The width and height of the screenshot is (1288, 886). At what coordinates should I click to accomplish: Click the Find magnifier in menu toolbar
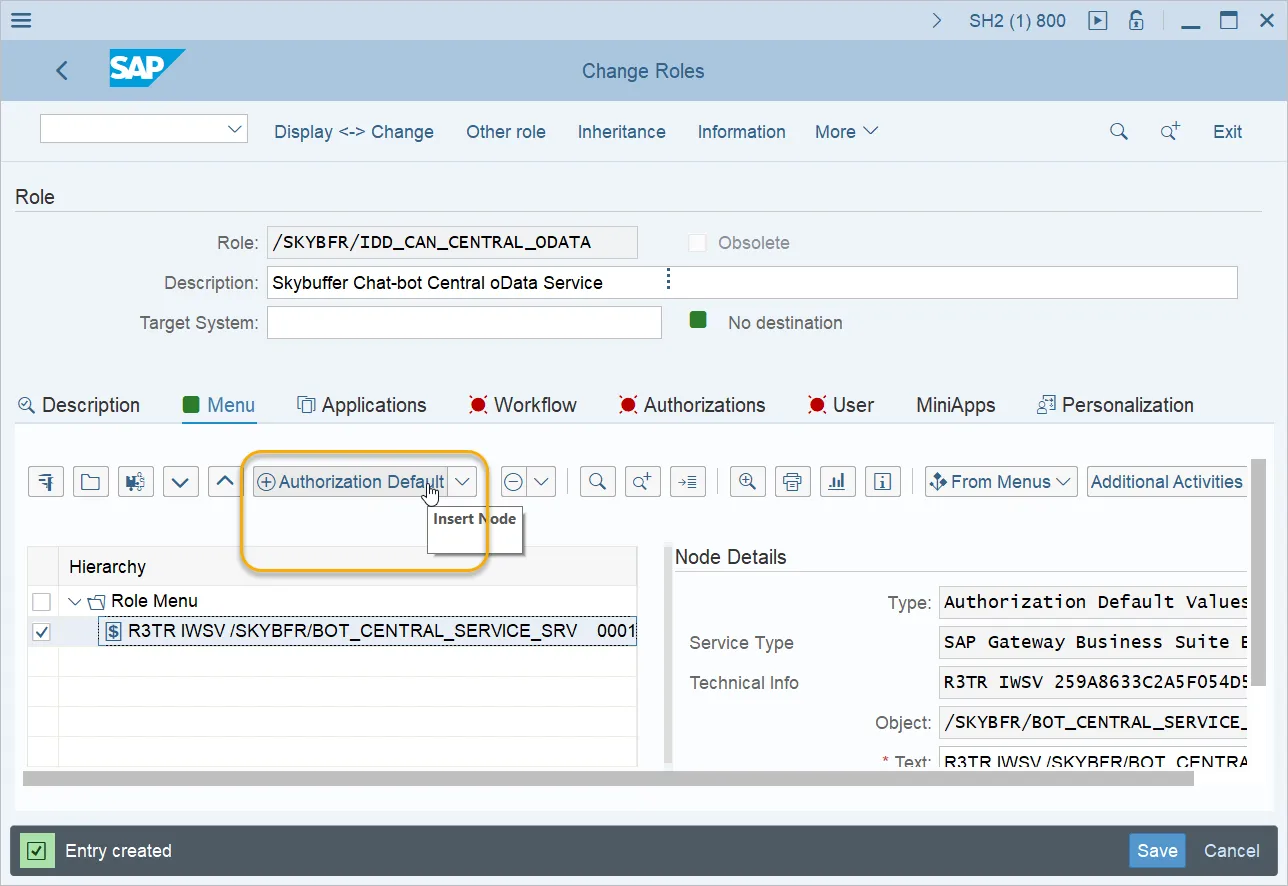pos(597,482)
